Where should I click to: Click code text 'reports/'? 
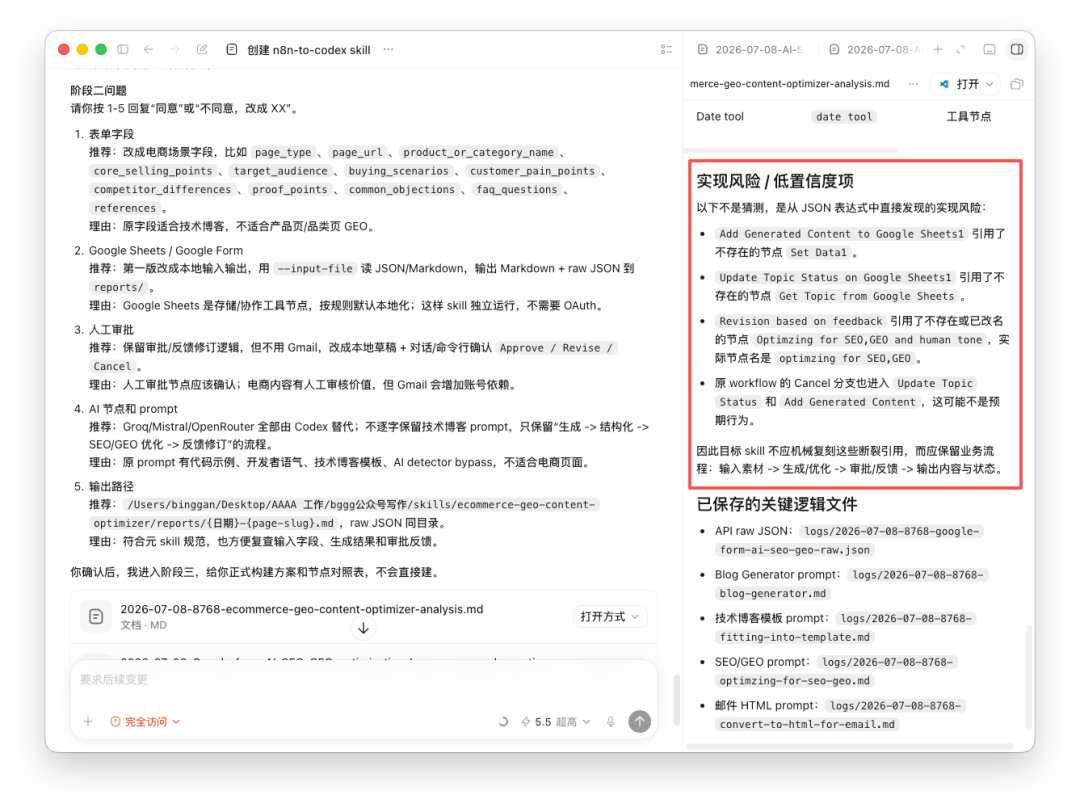118,287
